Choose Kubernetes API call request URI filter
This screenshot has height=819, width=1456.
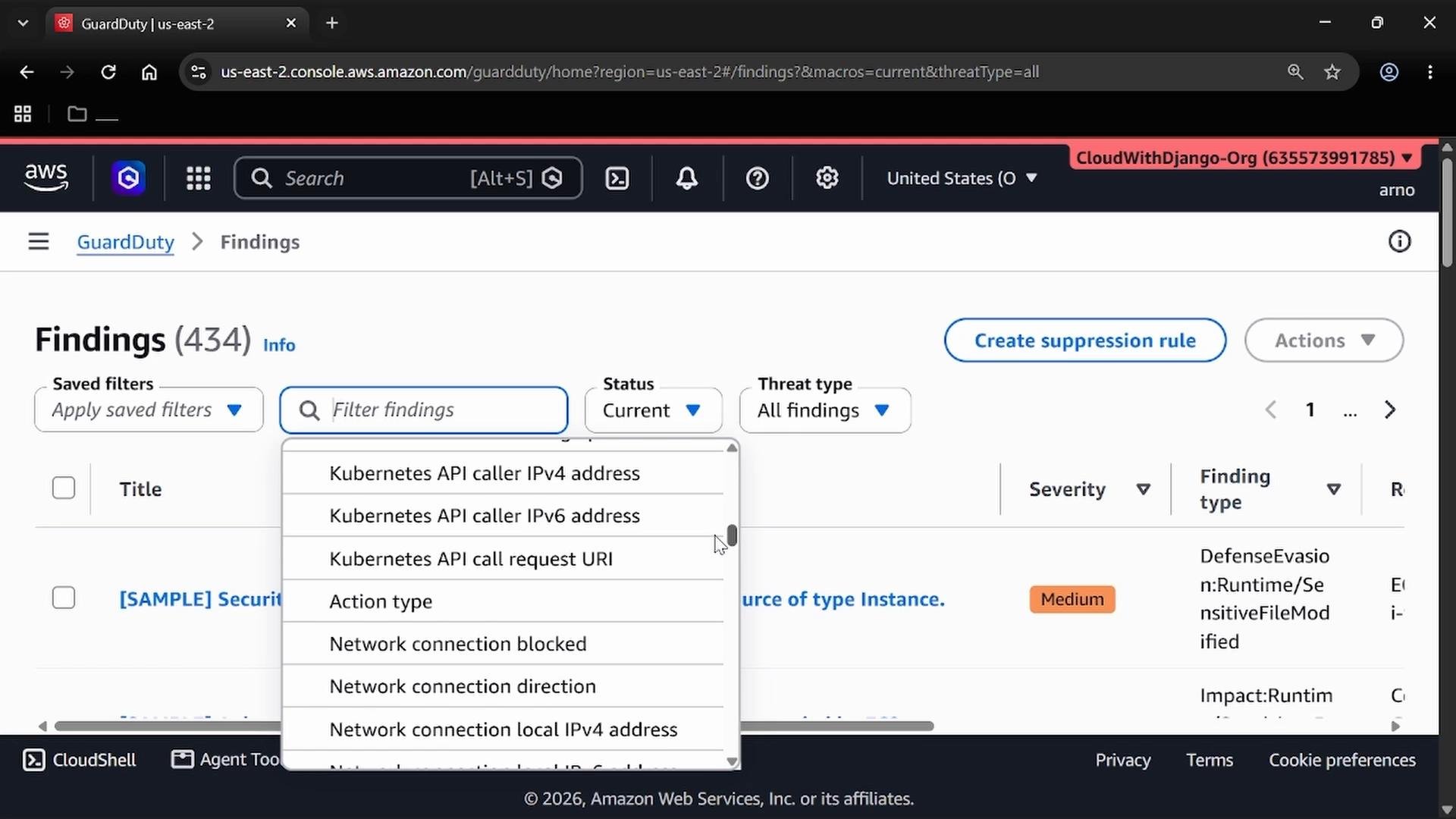[x=504, y=559]
